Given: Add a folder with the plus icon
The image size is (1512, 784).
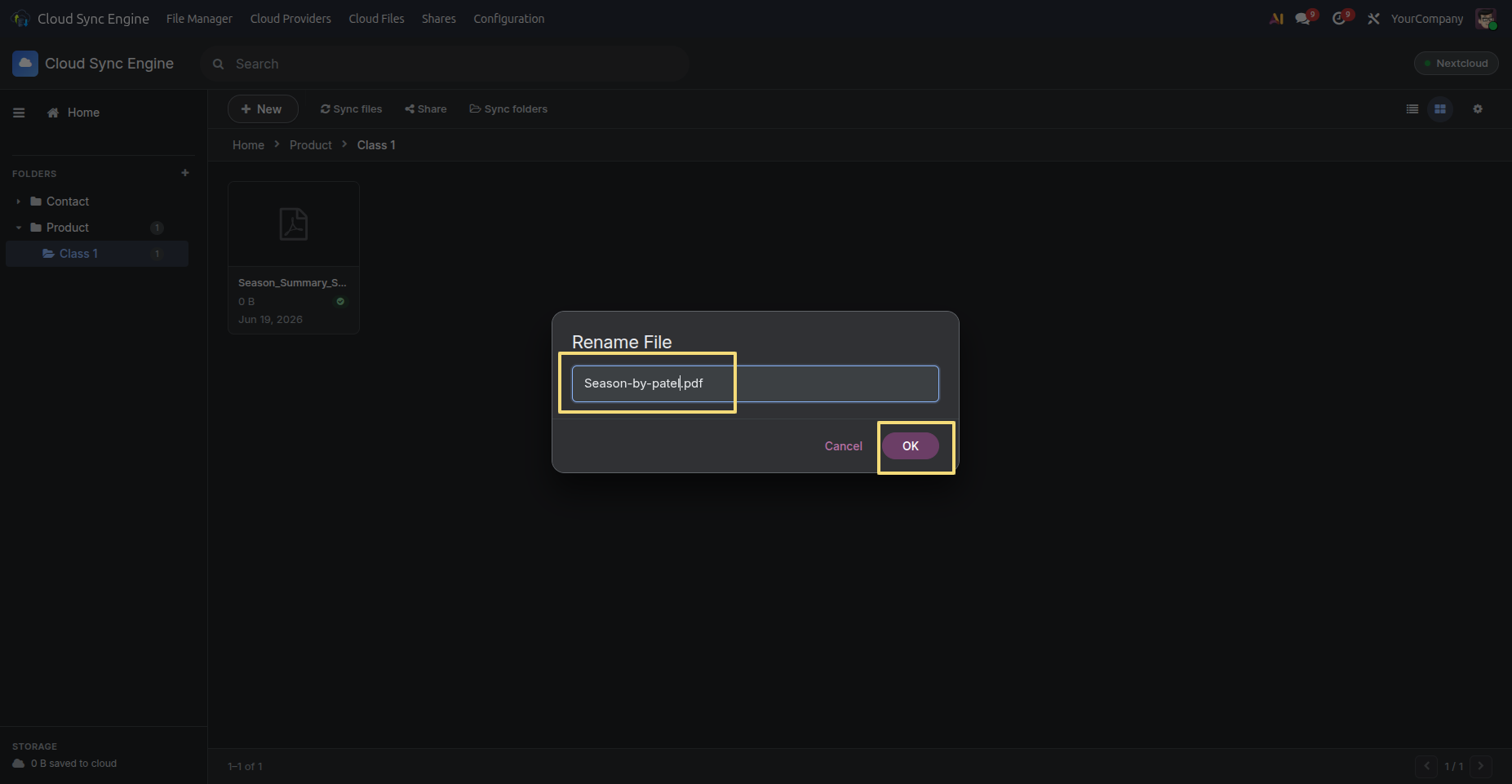Looking at the screenshot, I should pyautogui.click(x=185, y=173).
